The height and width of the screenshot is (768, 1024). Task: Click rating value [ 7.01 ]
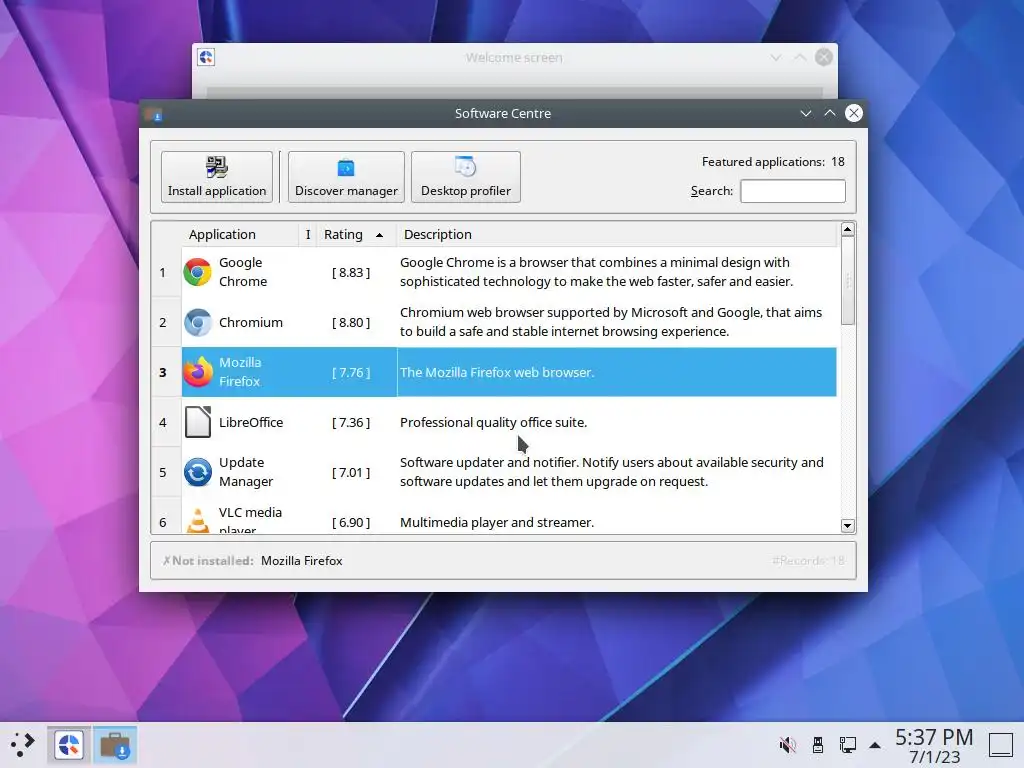[351, 472]
